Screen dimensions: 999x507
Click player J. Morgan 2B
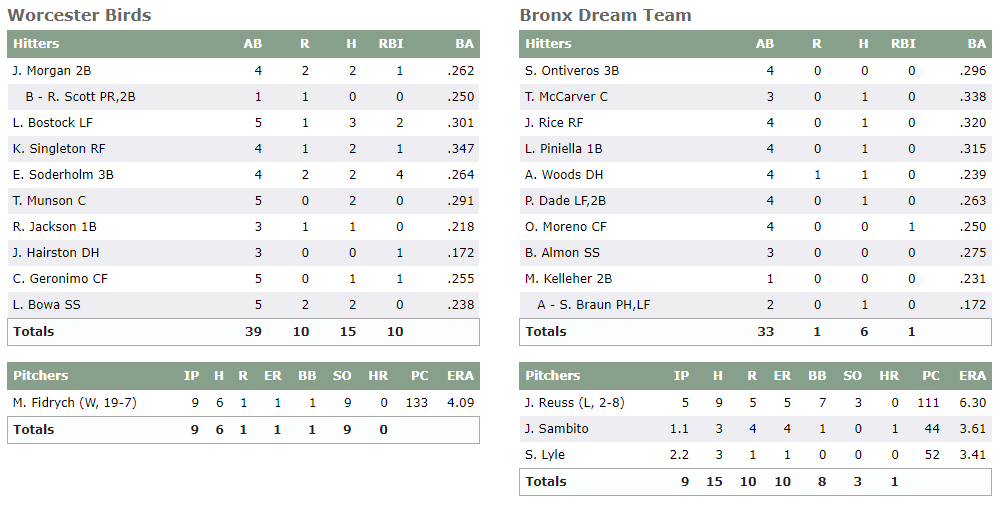click(x=52, y=71)
